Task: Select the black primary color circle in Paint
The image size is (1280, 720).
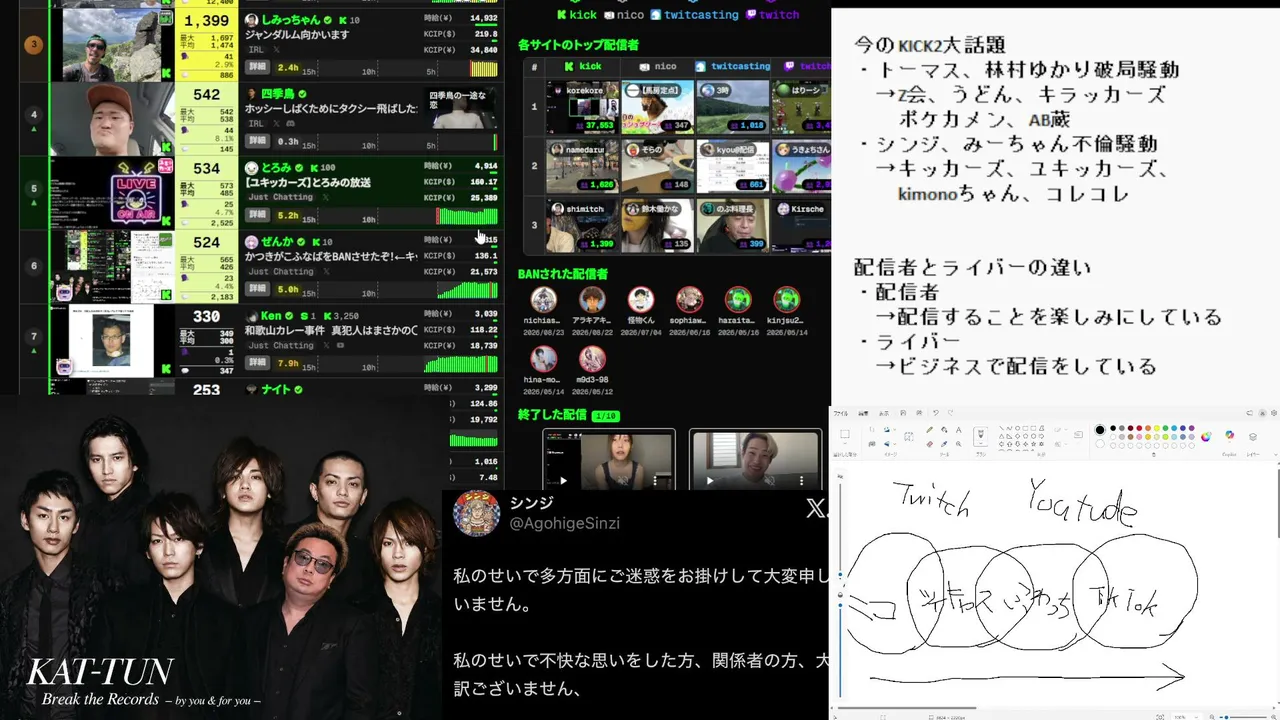Action: [1100, 430]
